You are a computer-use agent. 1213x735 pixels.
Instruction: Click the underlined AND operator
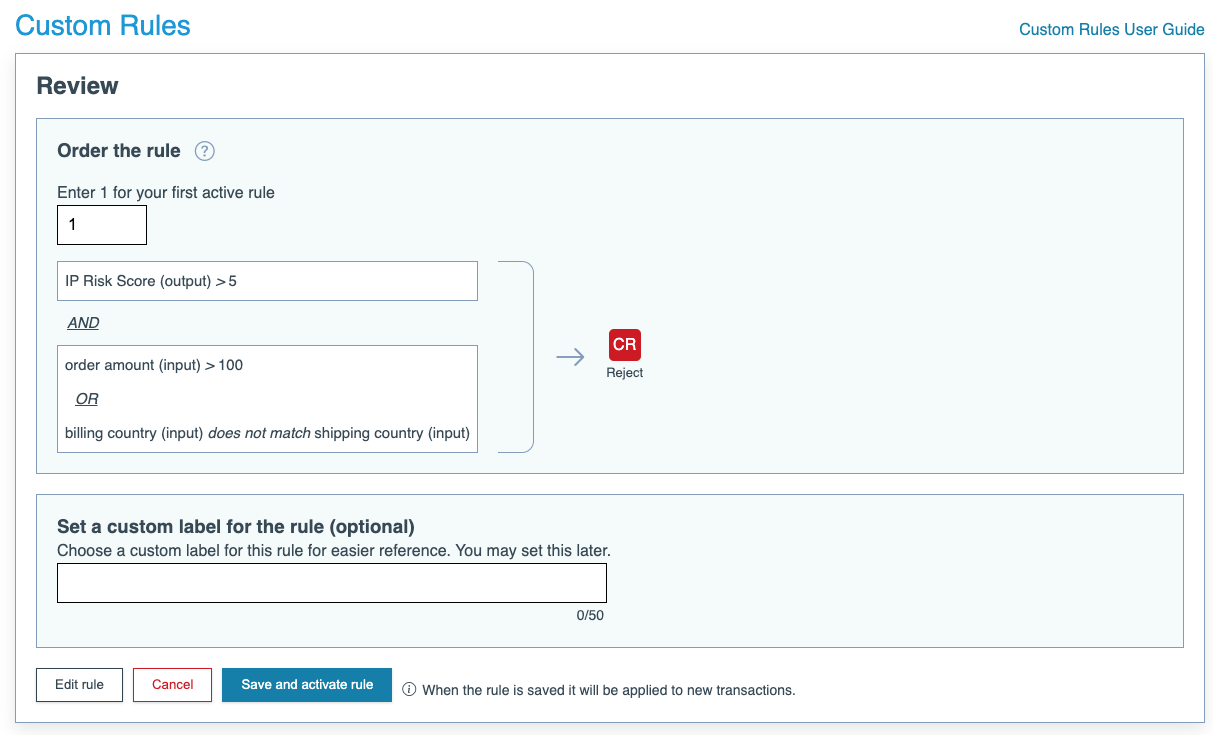(83, 323)
